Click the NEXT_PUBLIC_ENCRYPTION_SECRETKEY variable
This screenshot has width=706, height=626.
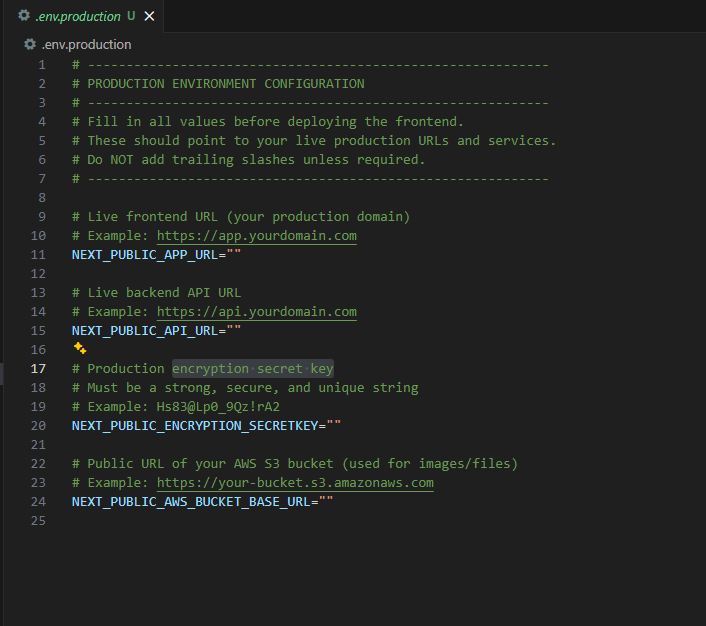click(195, 426)
